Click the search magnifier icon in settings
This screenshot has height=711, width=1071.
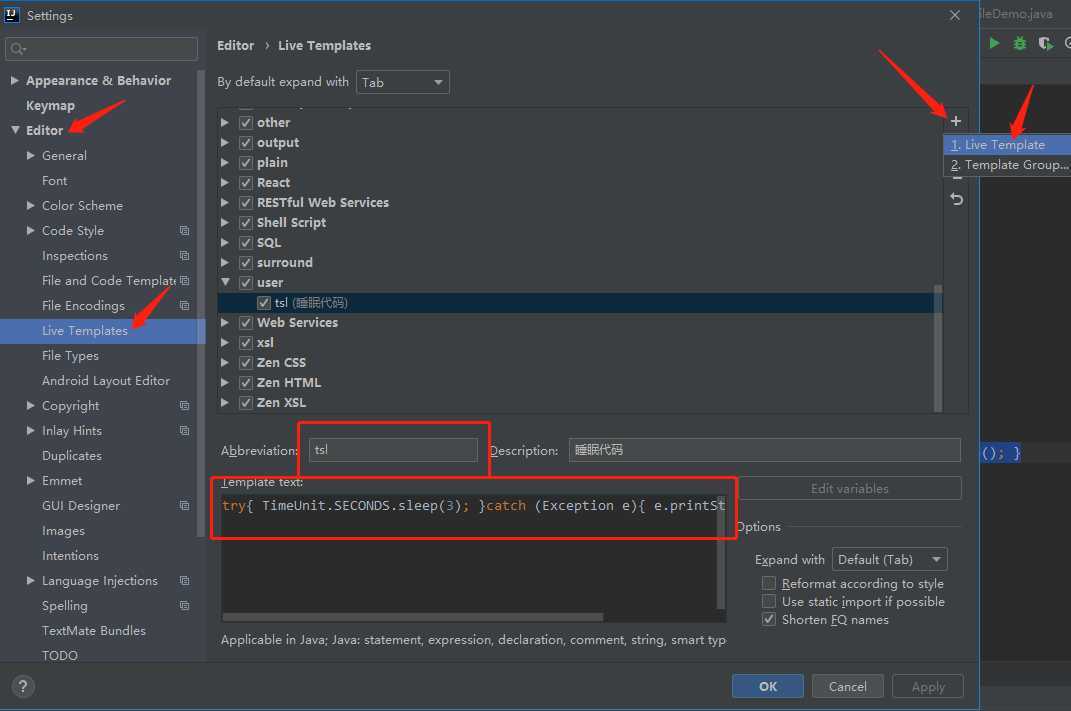click(x=18, y=48)
